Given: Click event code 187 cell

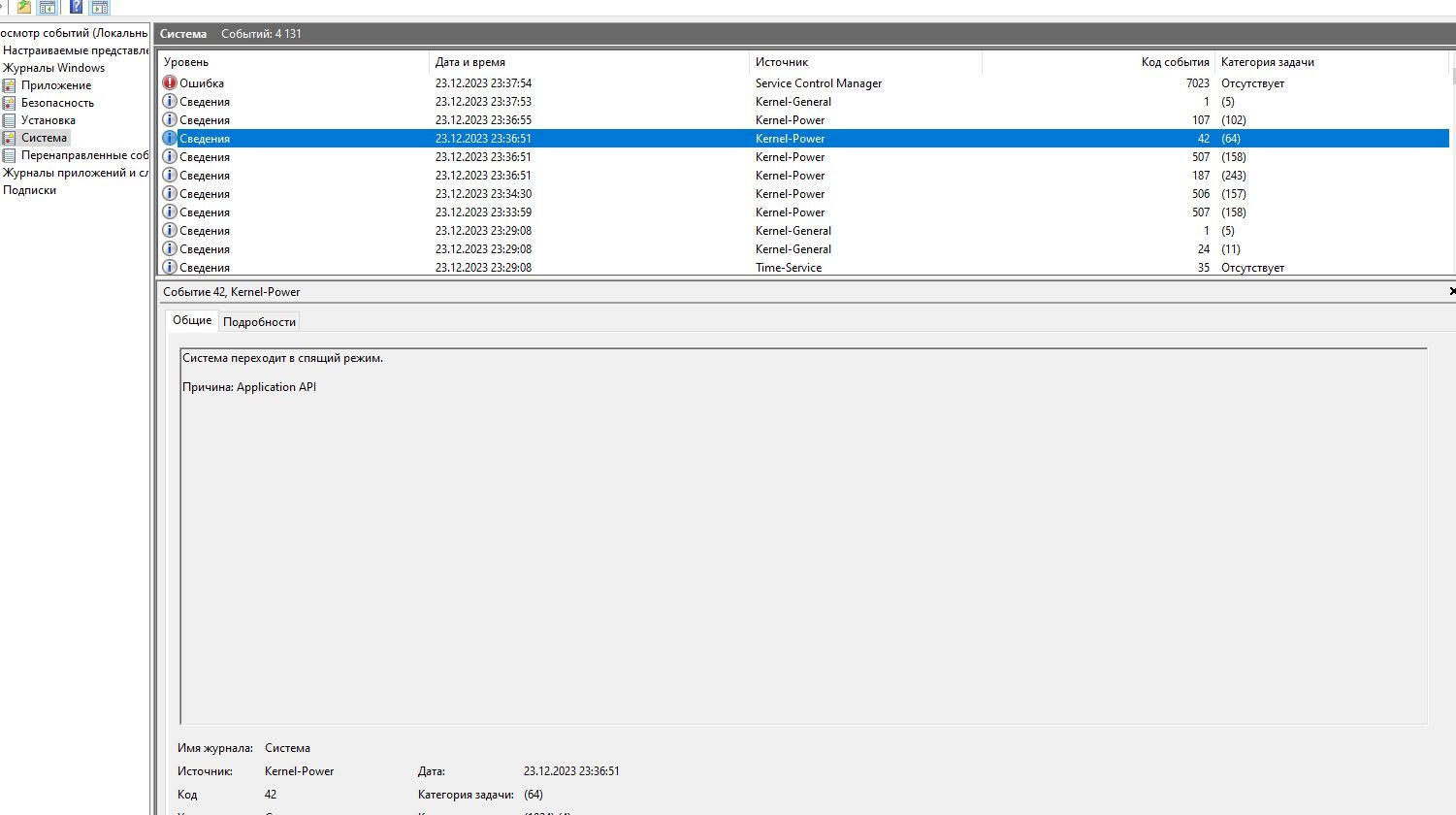Looking at the screenshot, I should (1201, 176).
